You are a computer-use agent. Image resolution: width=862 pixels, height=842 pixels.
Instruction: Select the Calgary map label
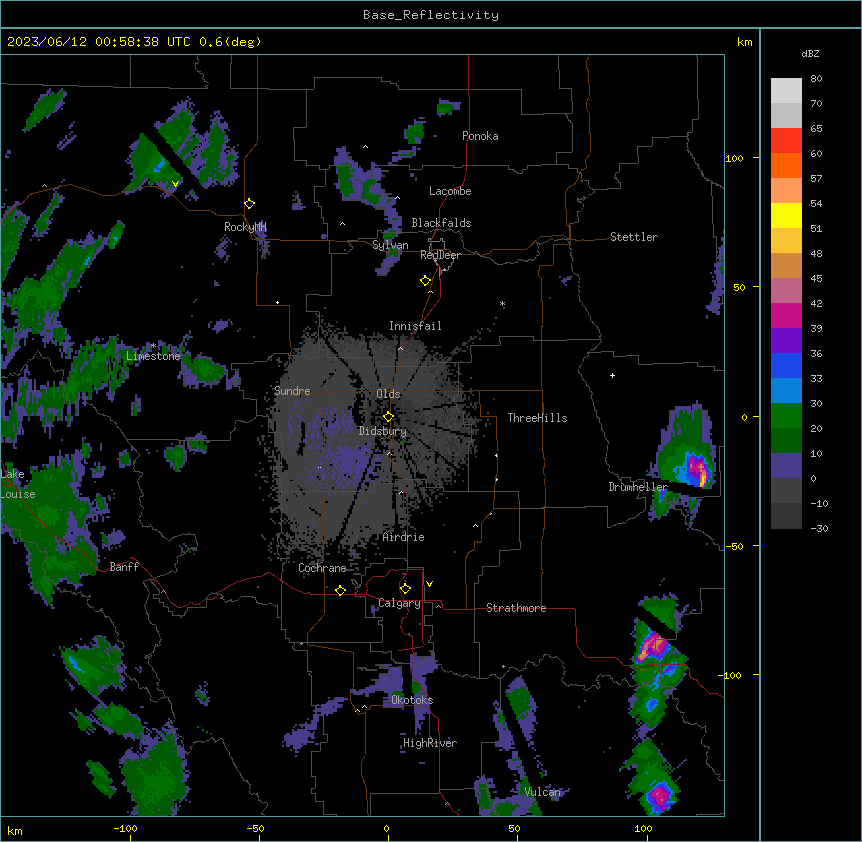point(399,603)
